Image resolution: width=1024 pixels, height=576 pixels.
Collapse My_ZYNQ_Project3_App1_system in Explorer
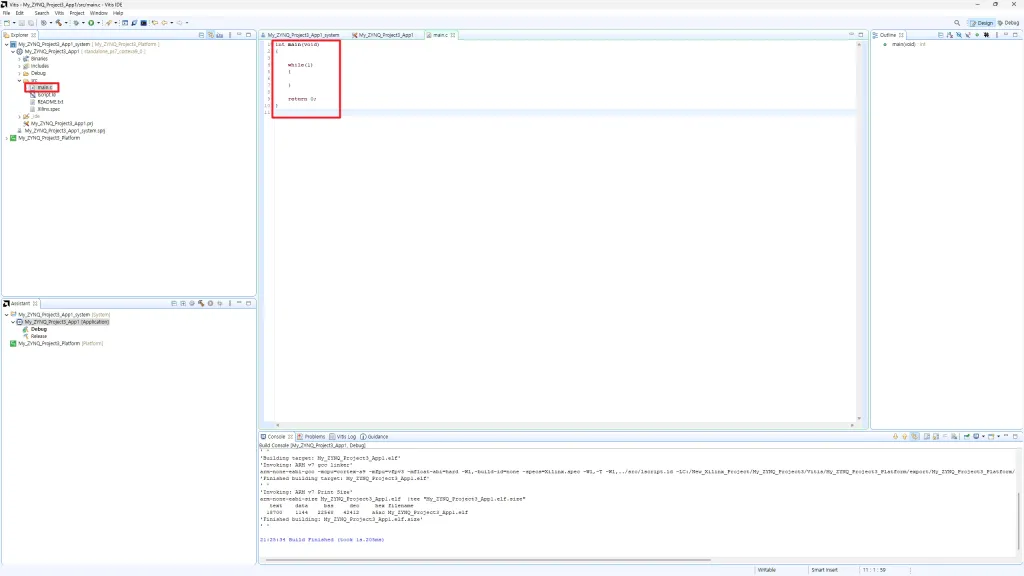[x=7, y=44]
